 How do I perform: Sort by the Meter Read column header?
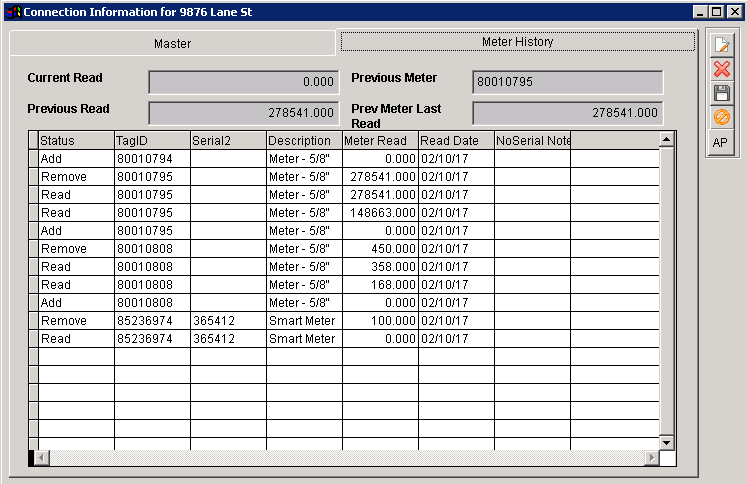[x=380, y=141]
